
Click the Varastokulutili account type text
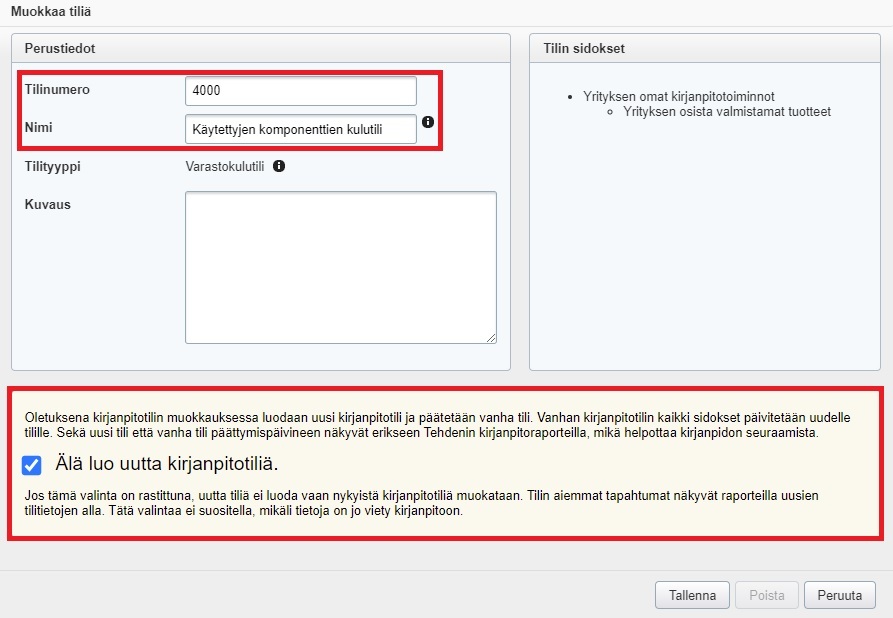coord(225,167)
